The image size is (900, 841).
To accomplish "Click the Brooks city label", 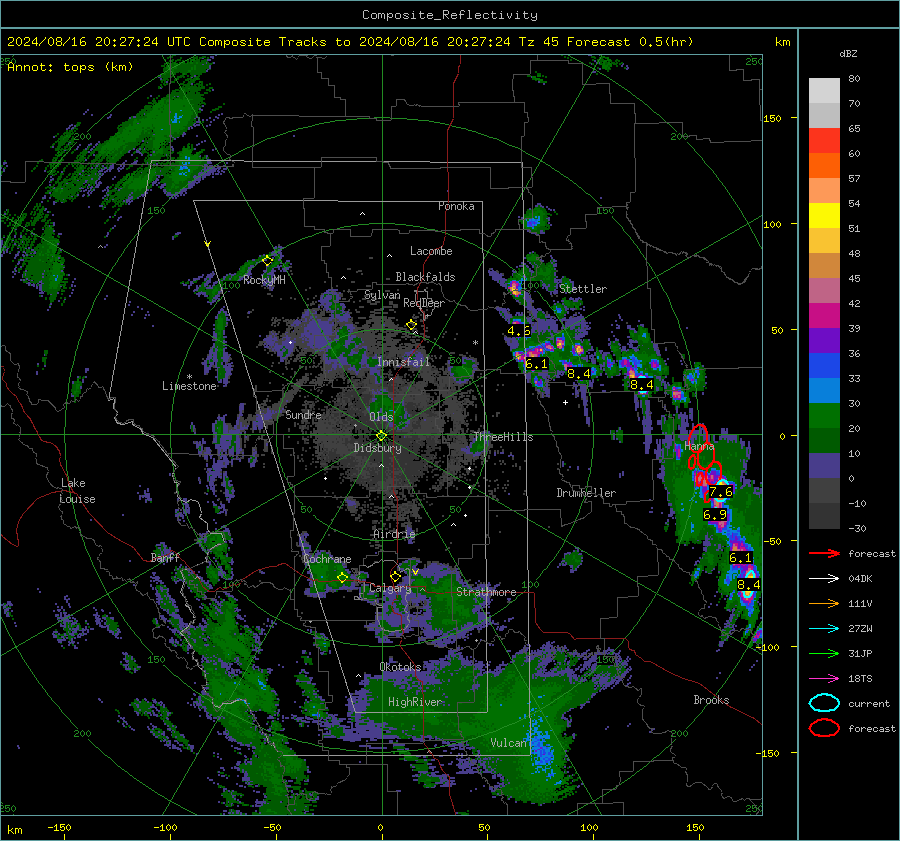I will [711, 700].
